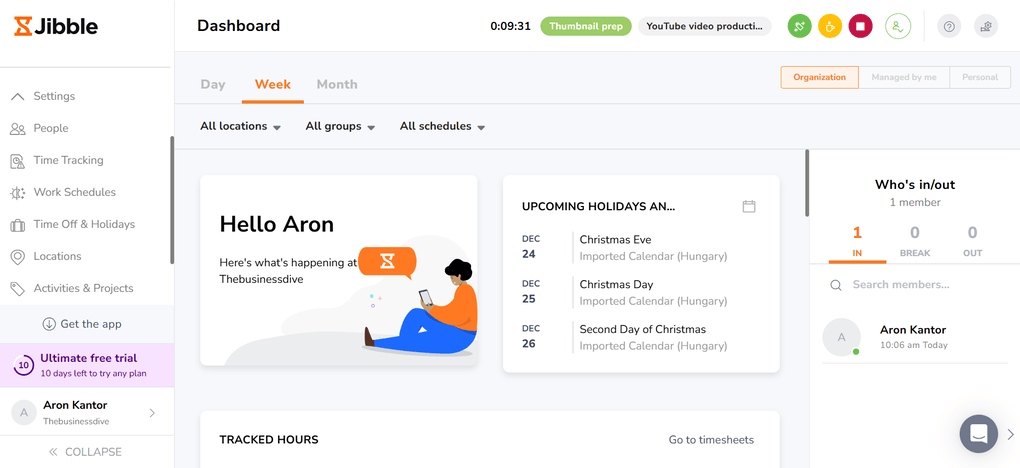The height and width of the screenshot is (468, 1020).
Task: Expand the Aron Kantor account chevron
Action: tap(152, 413)
